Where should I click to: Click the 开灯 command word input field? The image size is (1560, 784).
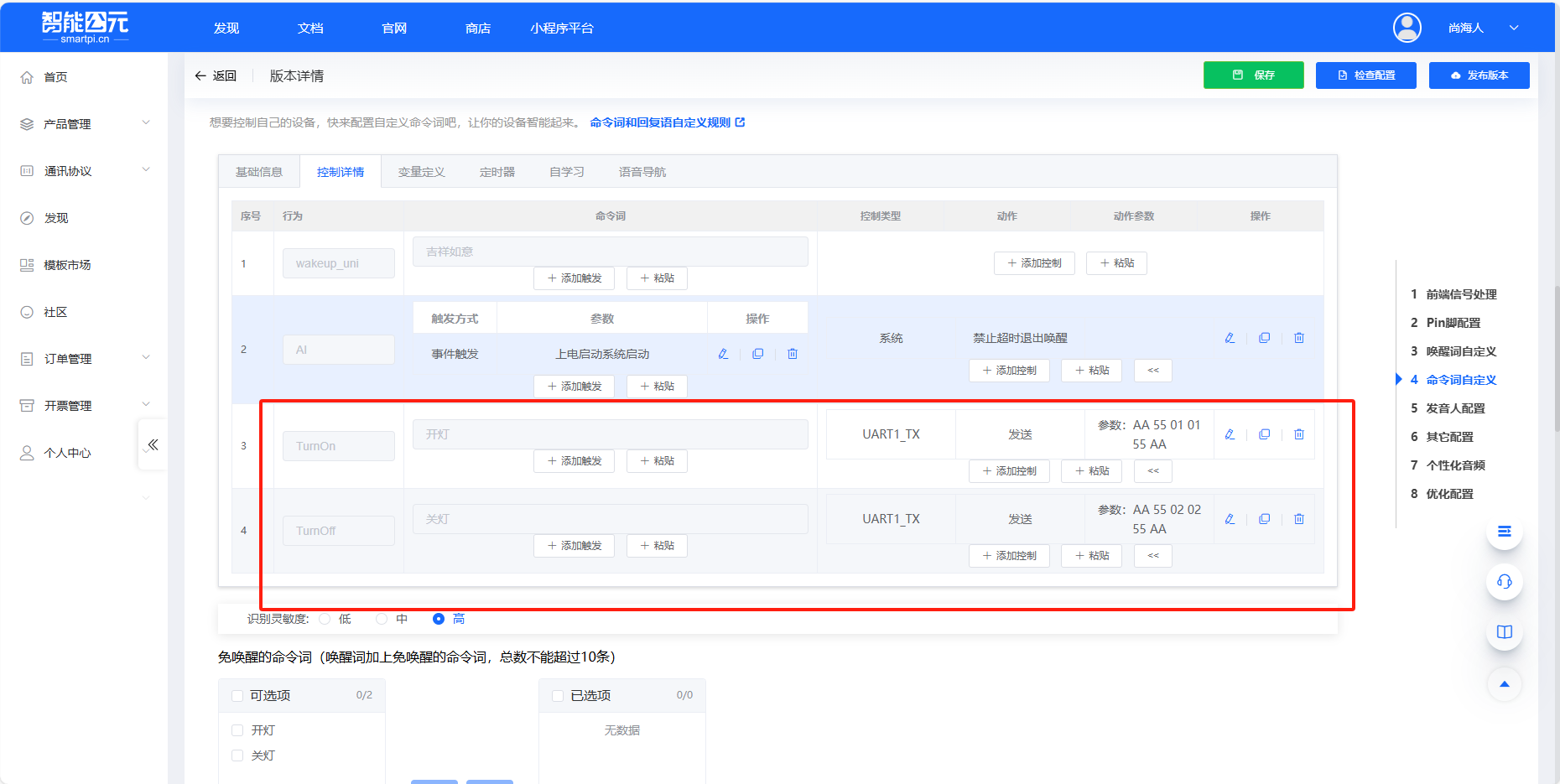click(x=610, y=434)
